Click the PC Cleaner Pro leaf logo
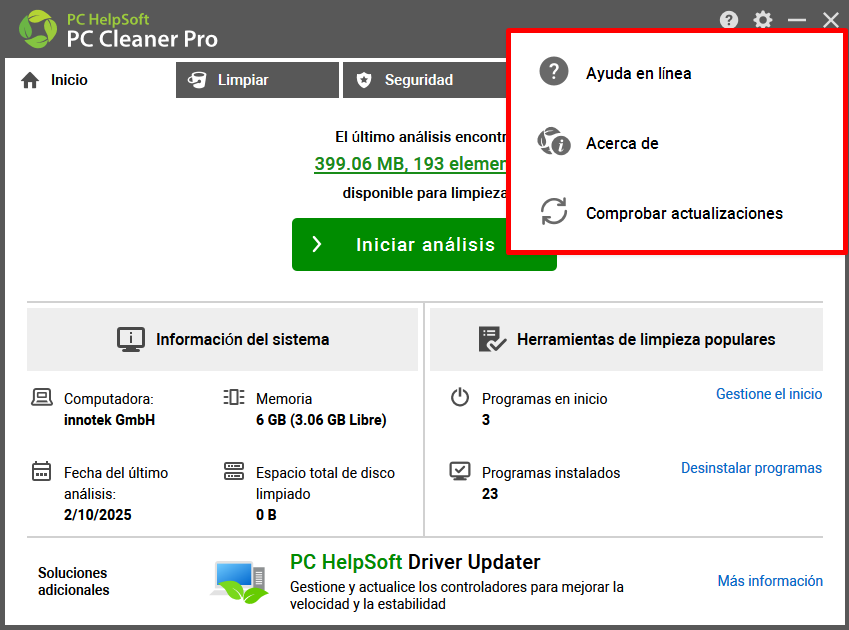This screenshot has width=849, height=630. tap(37, 29)
